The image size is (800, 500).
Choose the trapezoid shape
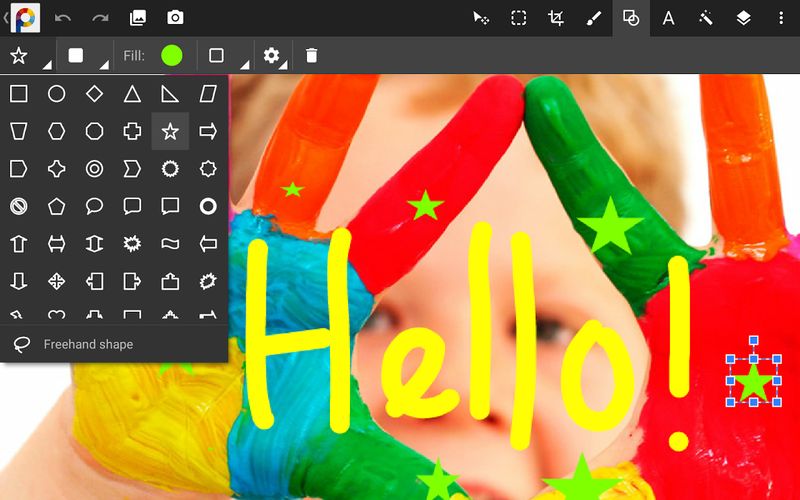coord(19,131)
